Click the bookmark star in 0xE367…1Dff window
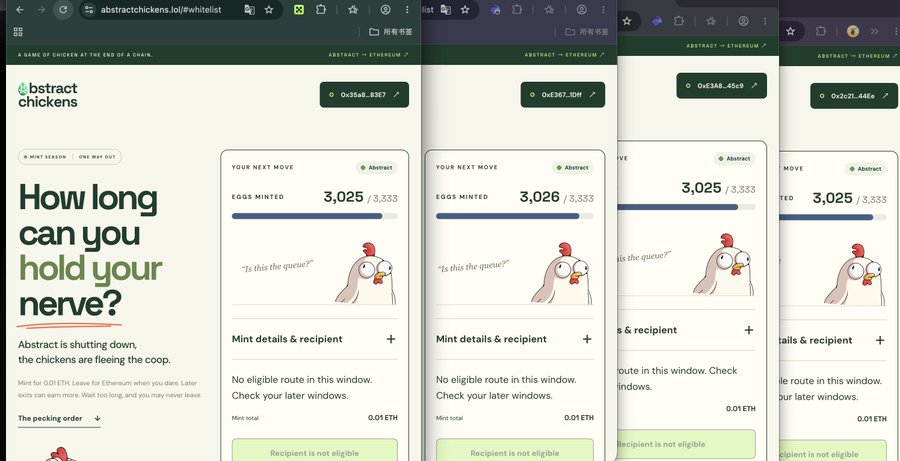This screenshot has height=461, width=900. coord(465,10)
